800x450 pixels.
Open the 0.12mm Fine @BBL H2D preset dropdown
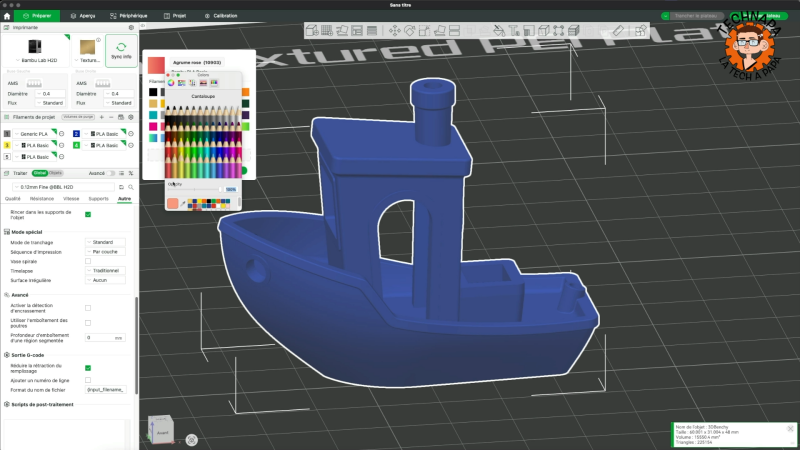point(64,187)
